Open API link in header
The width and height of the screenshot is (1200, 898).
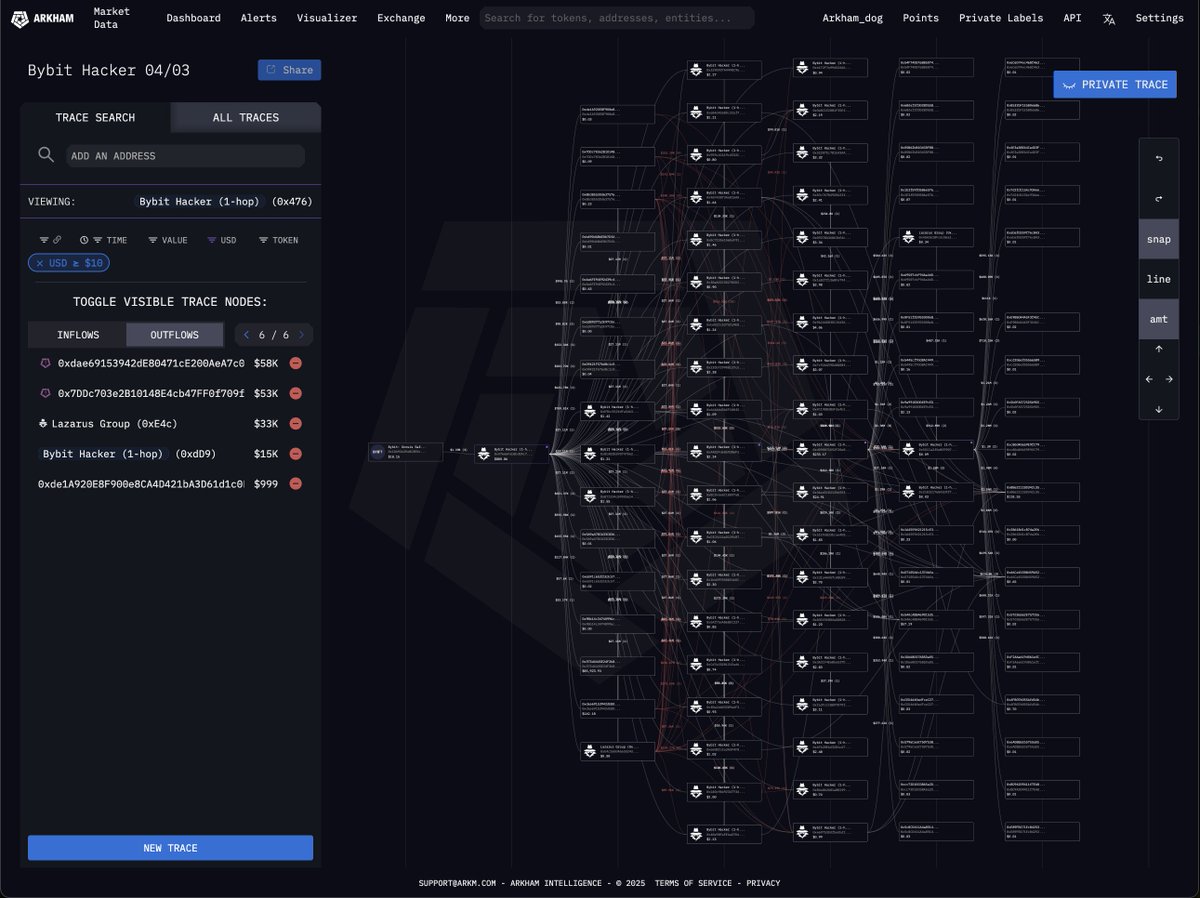1072,18
